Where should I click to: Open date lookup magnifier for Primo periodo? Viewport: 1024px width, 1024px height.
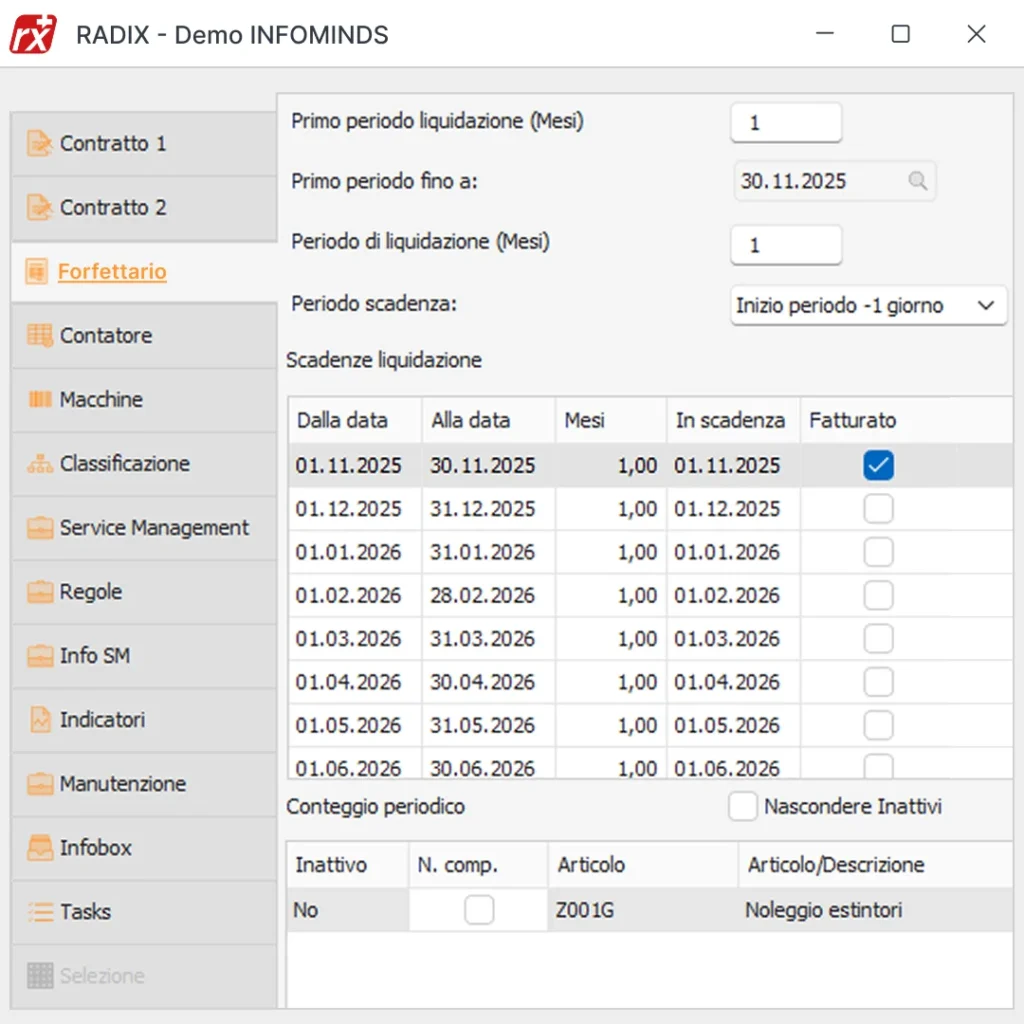917,181
